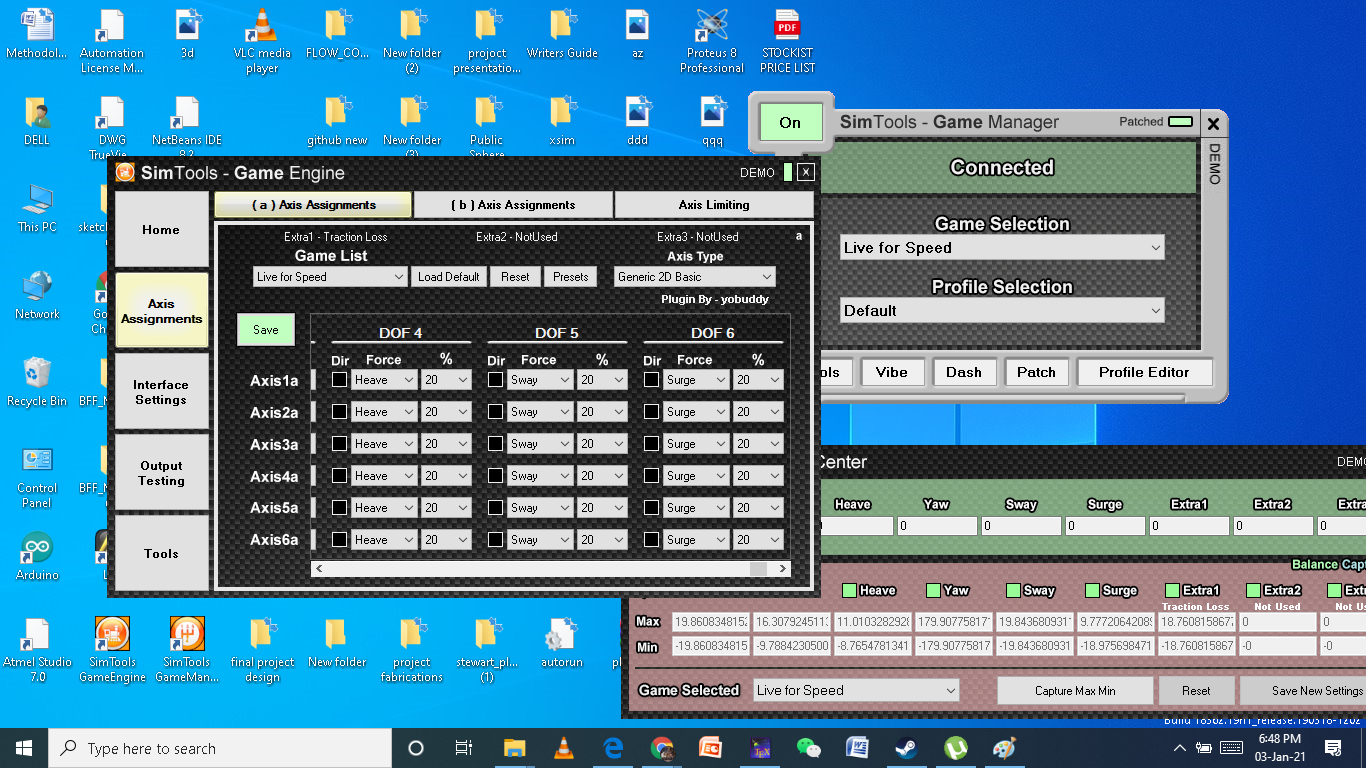Expand the Axis Type dropdown
This screenshot has width=1366, height=768.
pyautogui.click(x=695, y=277)
